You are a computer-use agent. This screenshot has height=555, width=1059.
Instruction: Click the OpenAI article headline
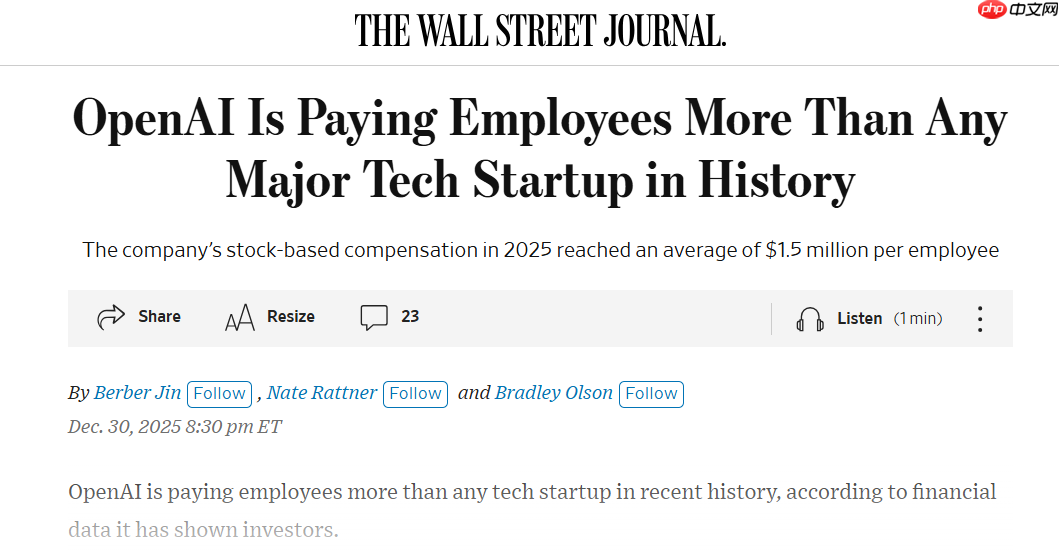pos(540,150)
